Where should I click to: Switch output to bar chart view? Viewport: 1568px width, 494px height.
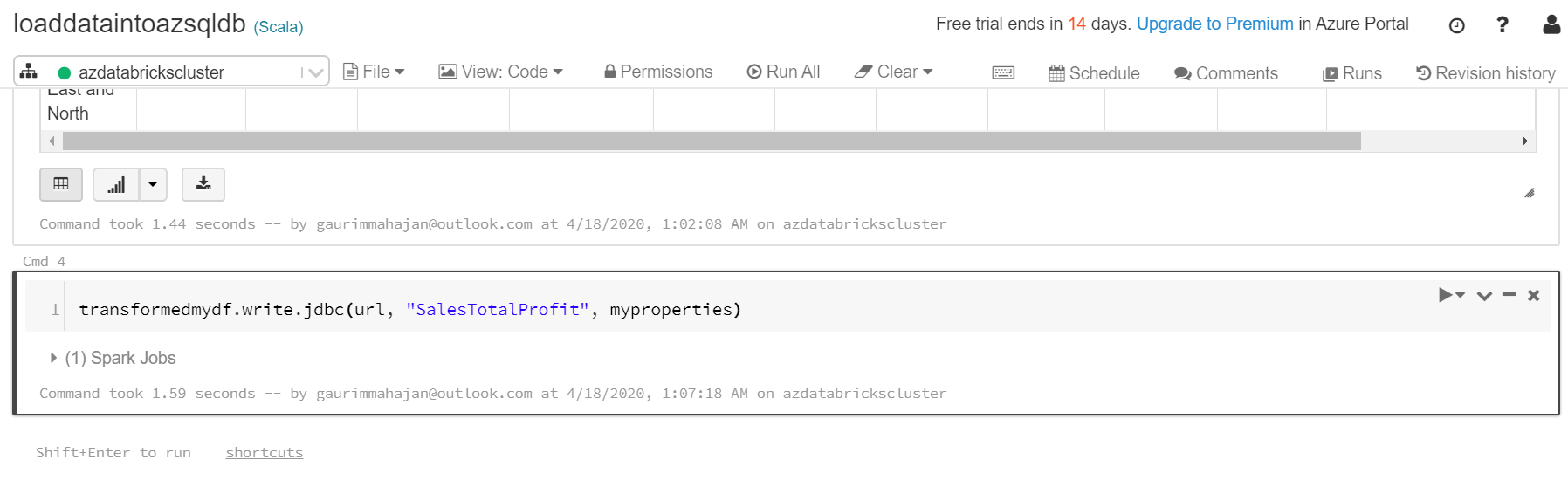click(116, 184)
